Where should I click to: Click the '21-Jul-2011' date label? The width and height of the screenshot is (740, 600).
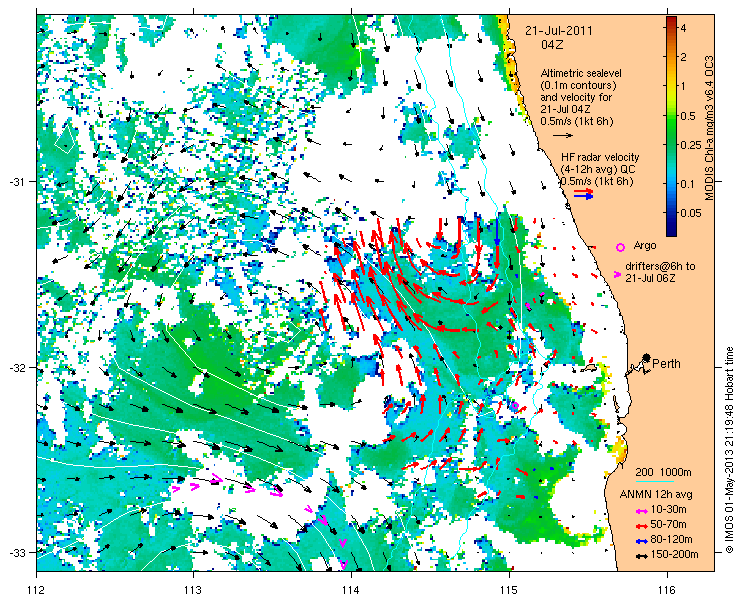point(559,31)
